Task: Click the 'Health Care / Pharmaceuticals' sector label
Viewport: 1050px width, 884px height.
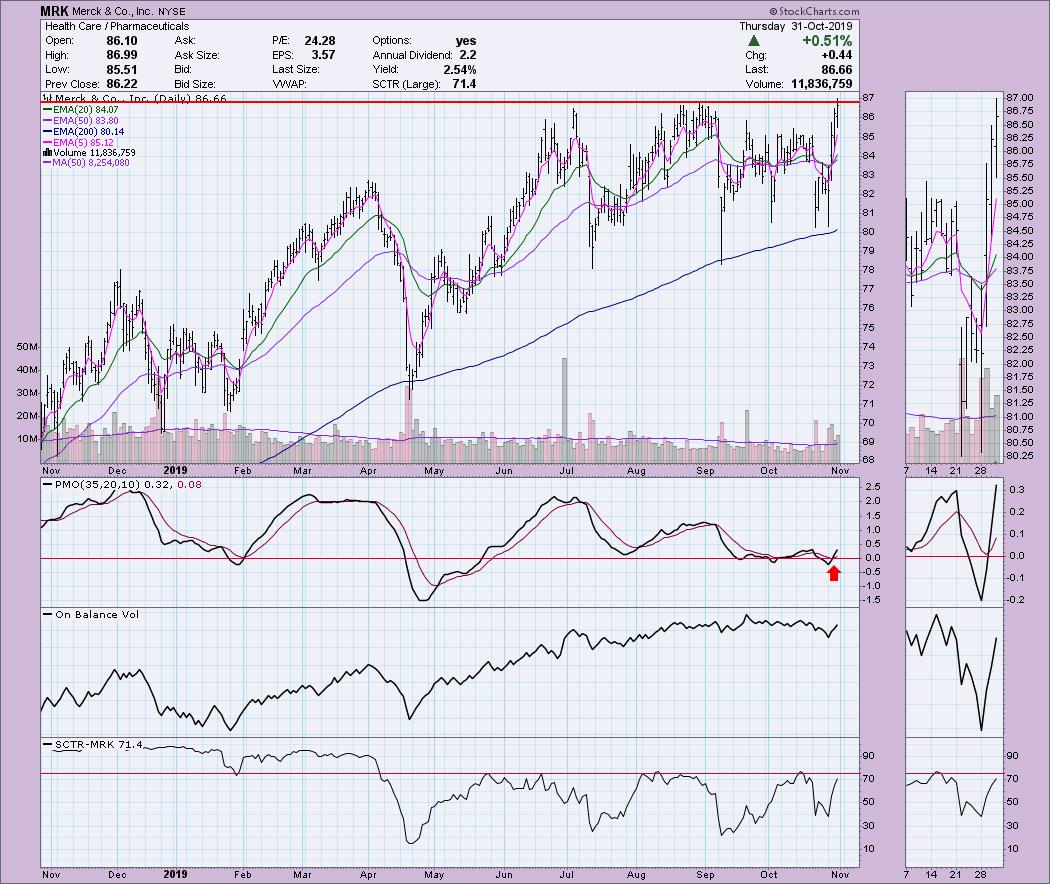Action: pyautogui.click(x=117, y=26)
